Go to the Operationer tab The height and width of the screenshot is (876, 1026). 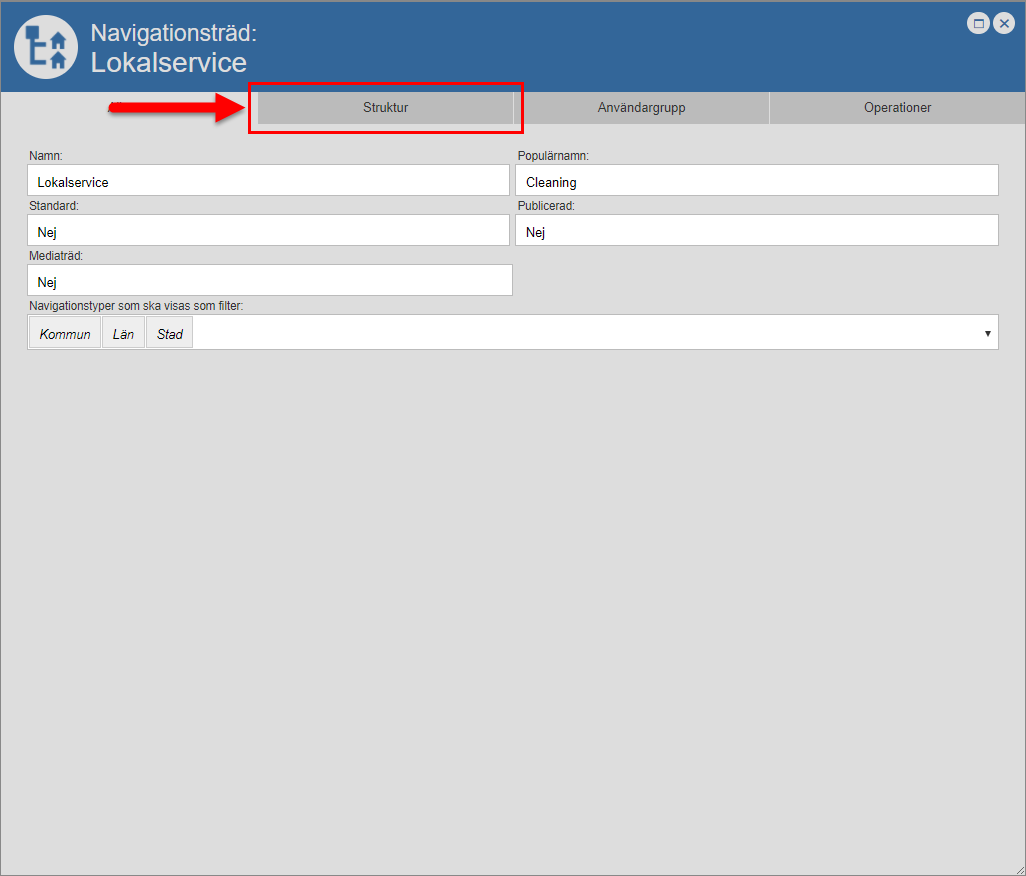897,108
